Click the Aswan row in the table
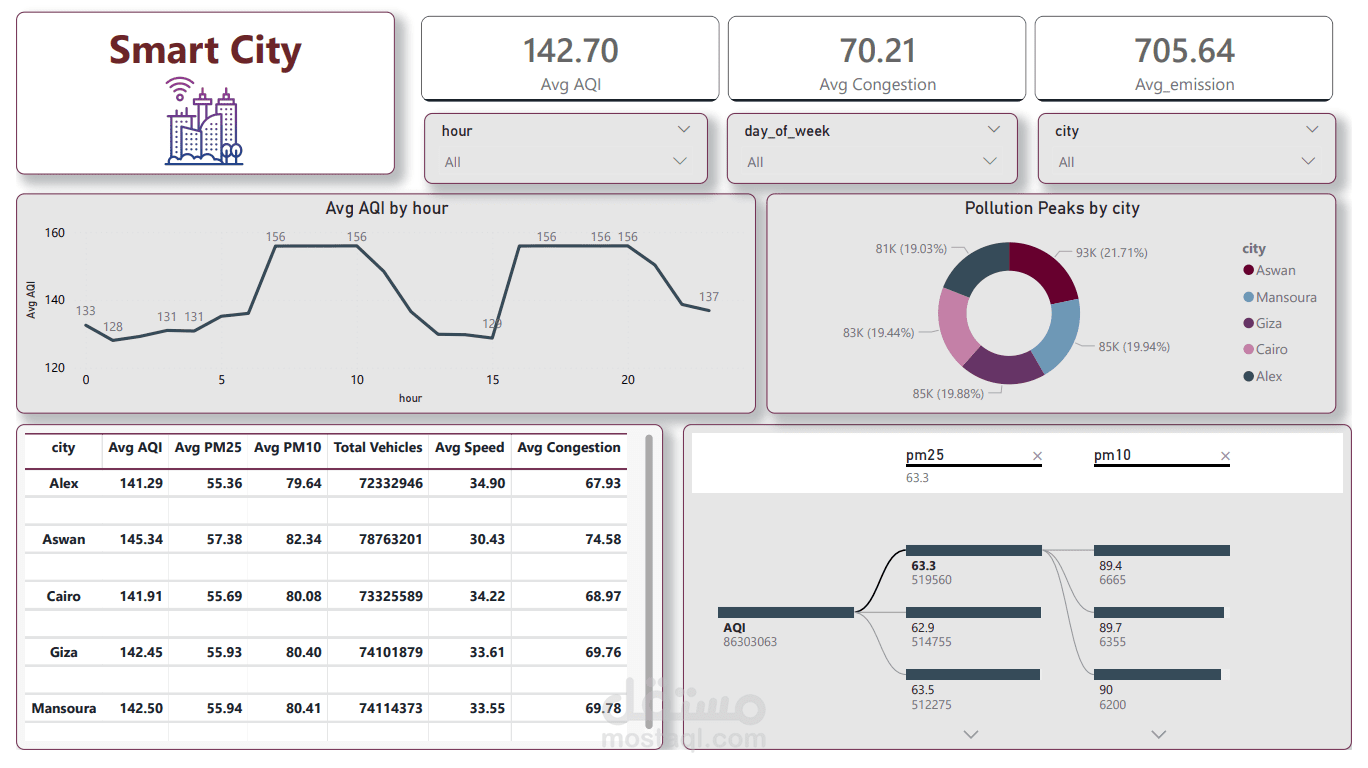This screenshot has height=768, width=1368. (326, 539)
